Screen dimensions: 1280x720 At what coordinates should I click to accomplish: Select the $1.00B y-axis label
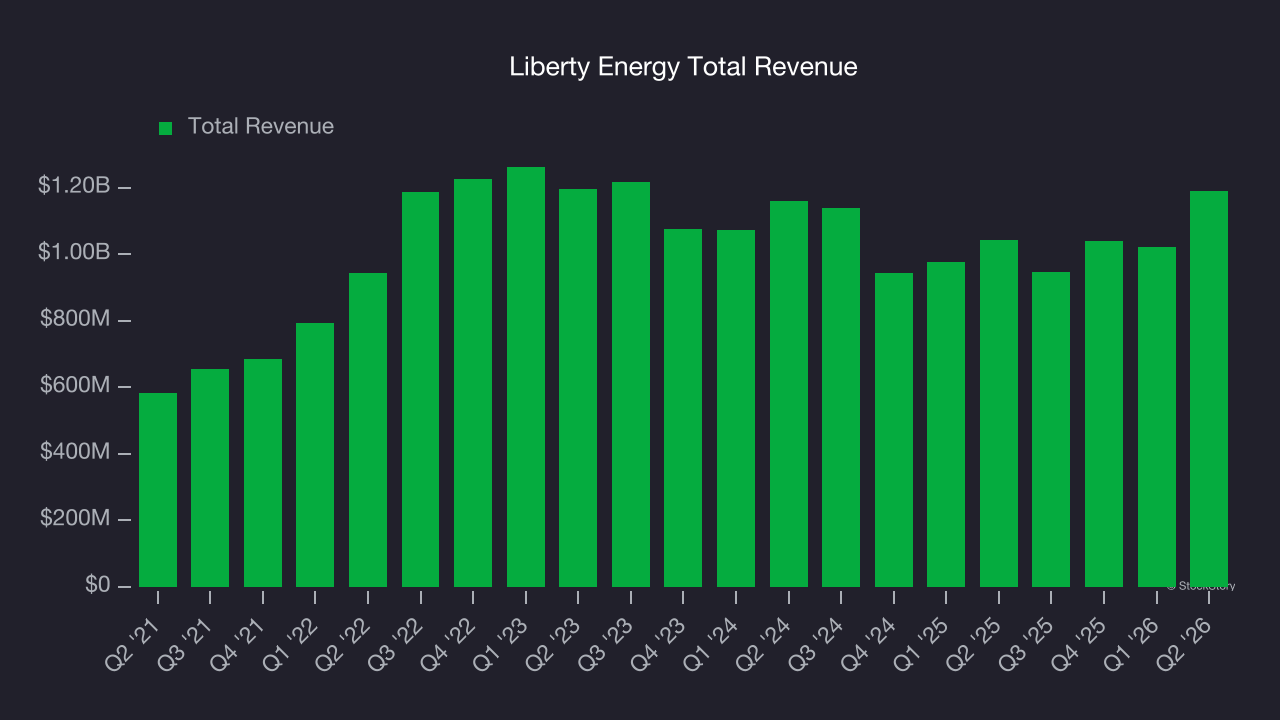point(74,252)
